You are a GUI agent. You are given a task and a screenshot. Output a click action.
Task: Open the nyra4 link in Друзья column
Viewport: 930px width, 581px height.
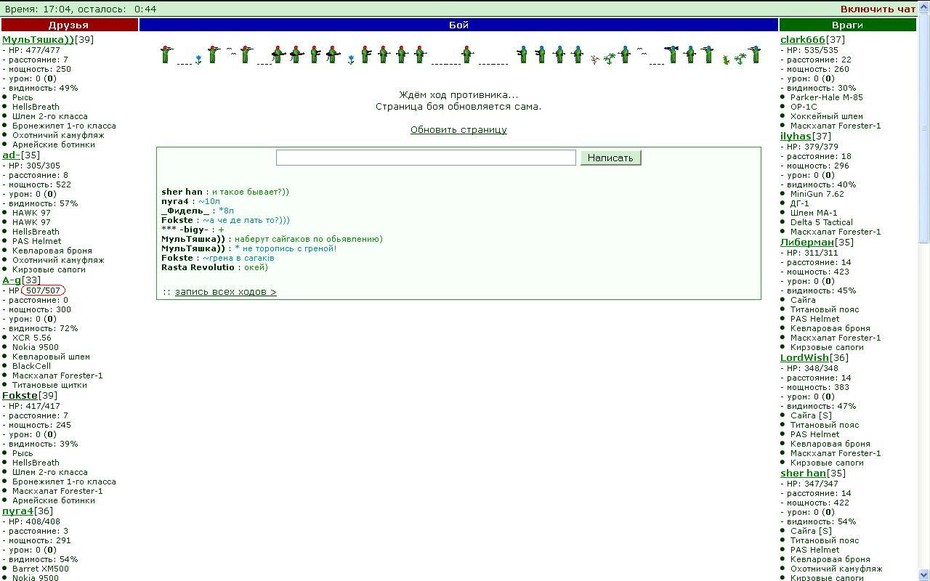[x=18, y=511]
